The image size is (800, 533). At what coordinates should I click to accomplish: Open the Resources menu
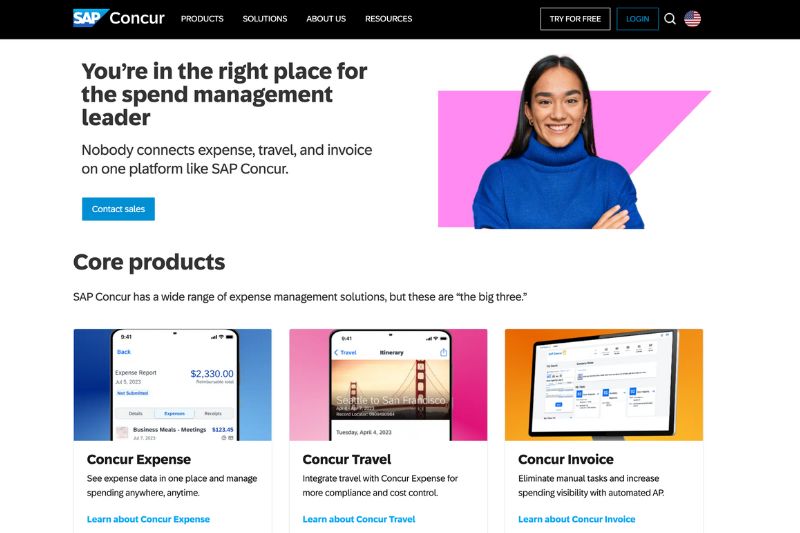[388, 19]
